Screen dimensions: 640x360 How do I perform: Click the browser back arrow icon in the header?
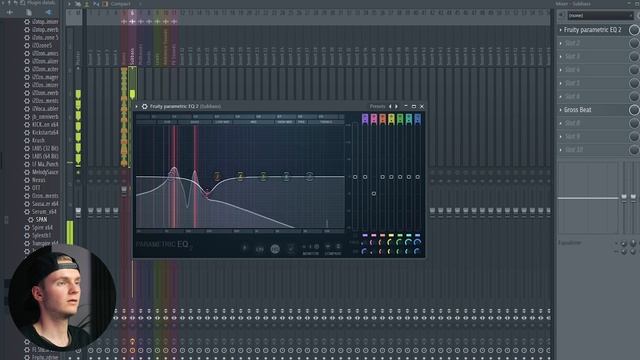(48, 12)
